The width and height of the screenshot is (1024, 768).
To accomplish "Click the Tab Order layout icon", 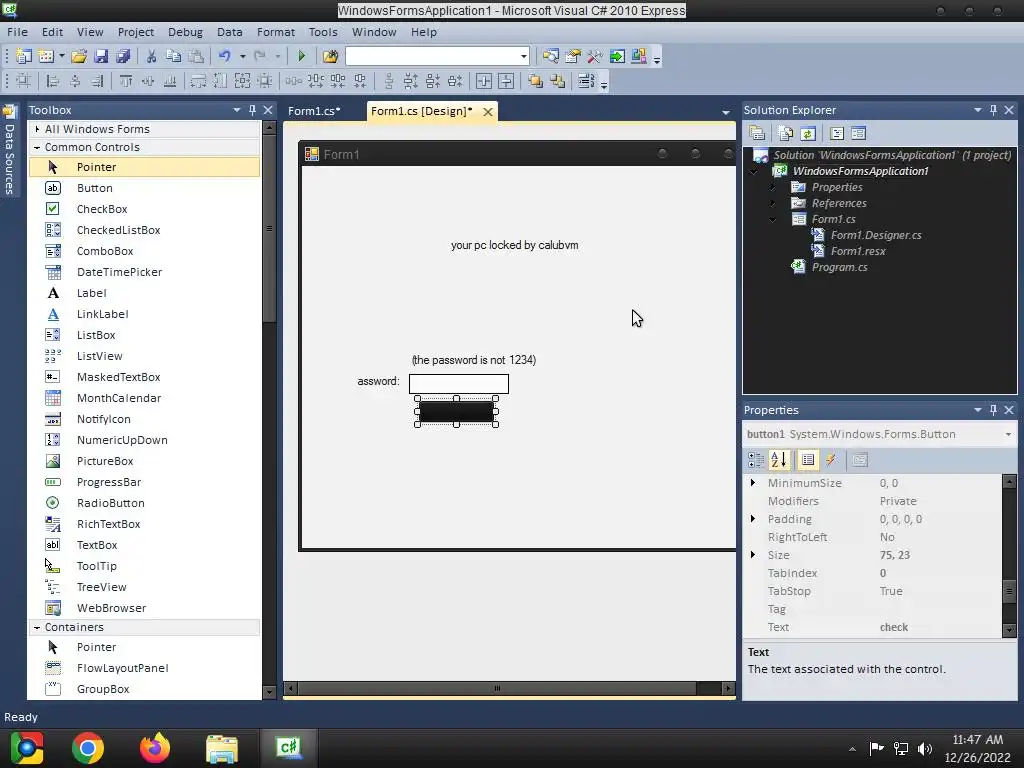I will point(586,81).
